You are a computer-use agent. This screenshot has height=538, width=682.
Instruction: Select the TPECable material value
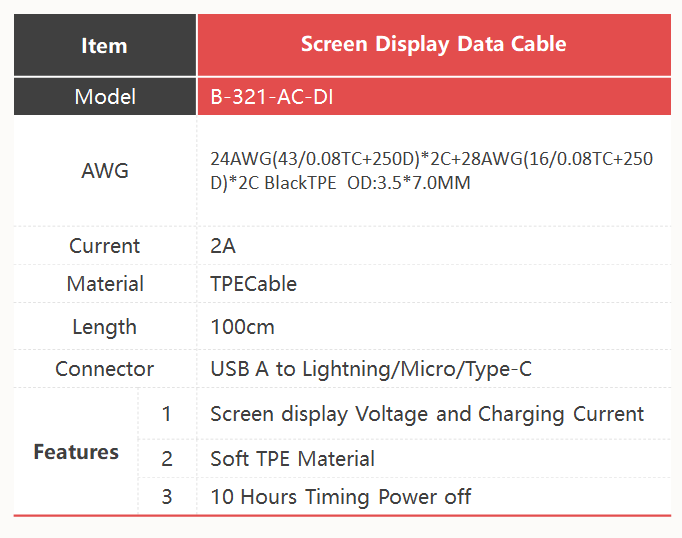(254, 284)
